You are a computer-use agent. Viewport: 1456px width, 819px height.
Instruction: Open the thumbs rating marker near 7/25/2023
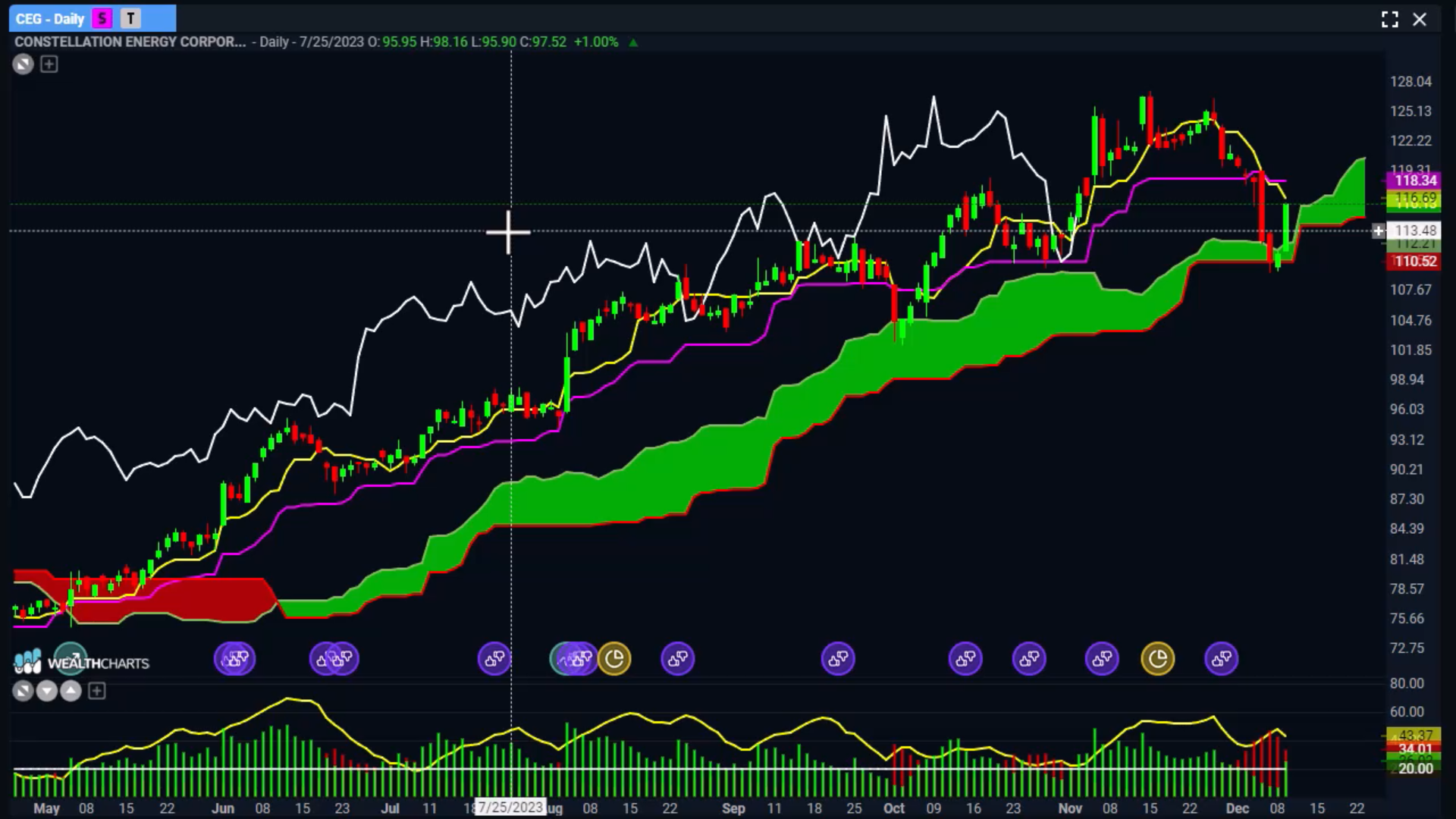coord(494,659)
